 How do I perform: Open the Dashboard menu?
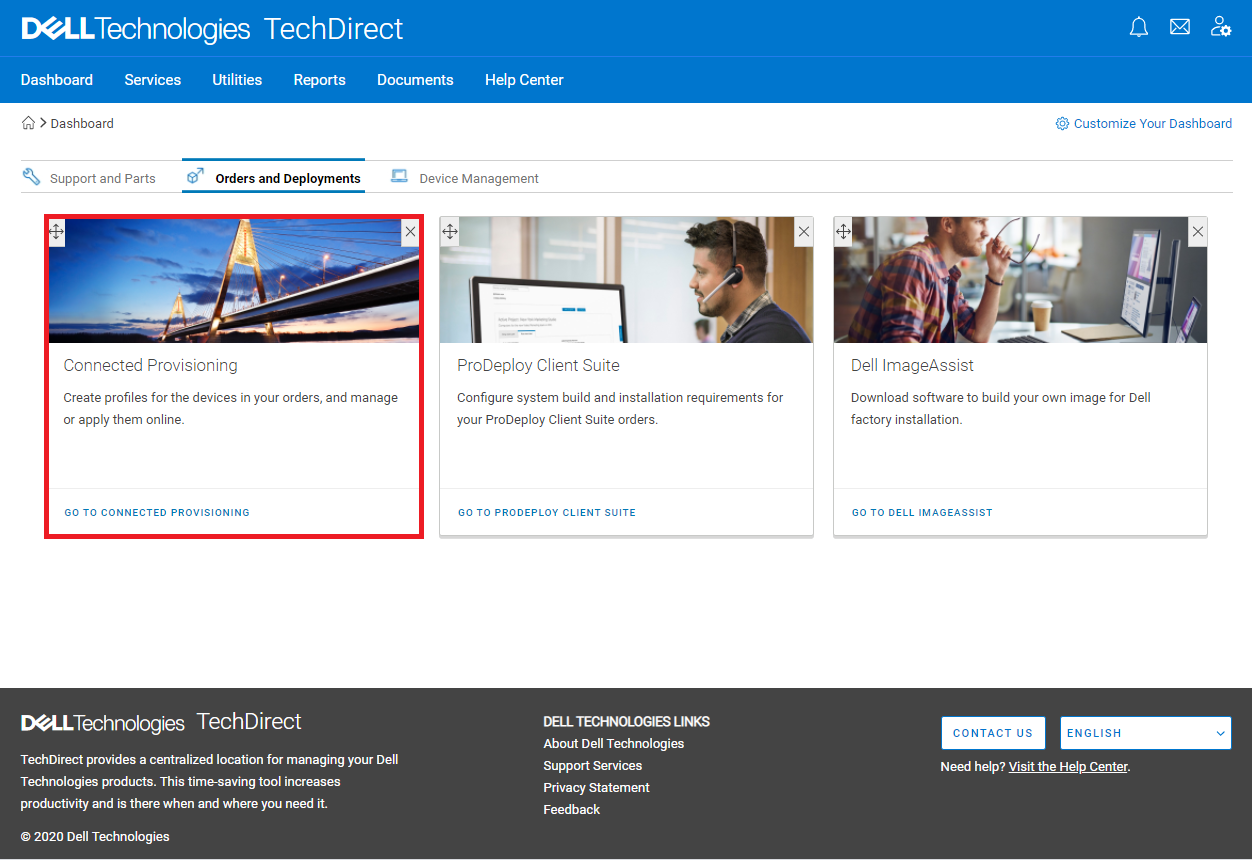[57, 80]
